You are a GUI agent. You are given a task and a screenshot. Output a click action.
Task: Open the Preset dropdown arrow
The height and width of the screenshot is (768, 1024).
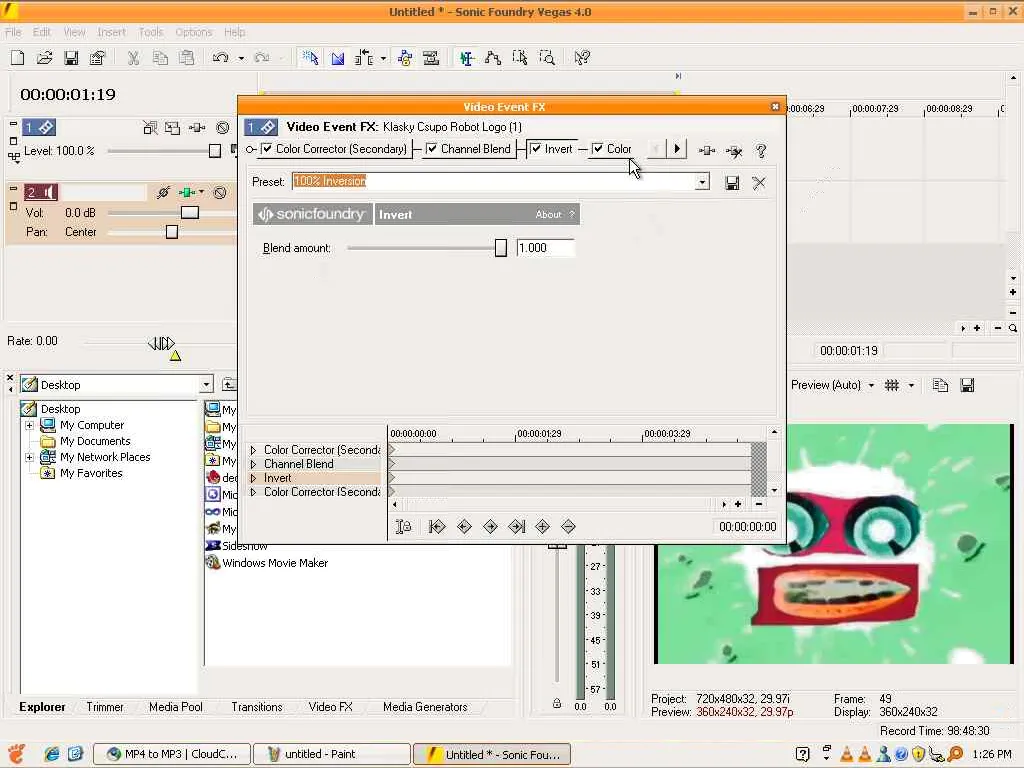click(x=702, y=182)
